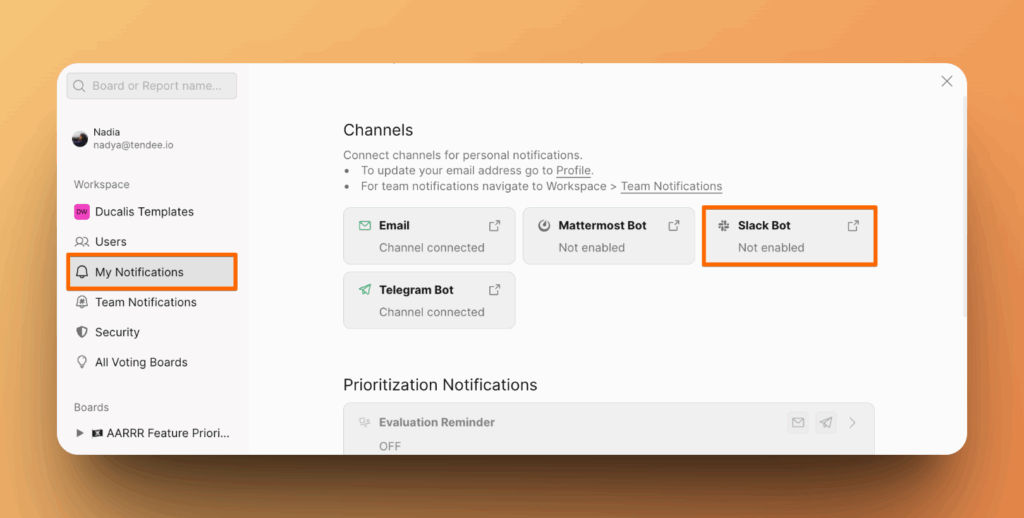Open My Notifications in sidebar
Screen dimensions: 1024x518
tap(139, 272)
